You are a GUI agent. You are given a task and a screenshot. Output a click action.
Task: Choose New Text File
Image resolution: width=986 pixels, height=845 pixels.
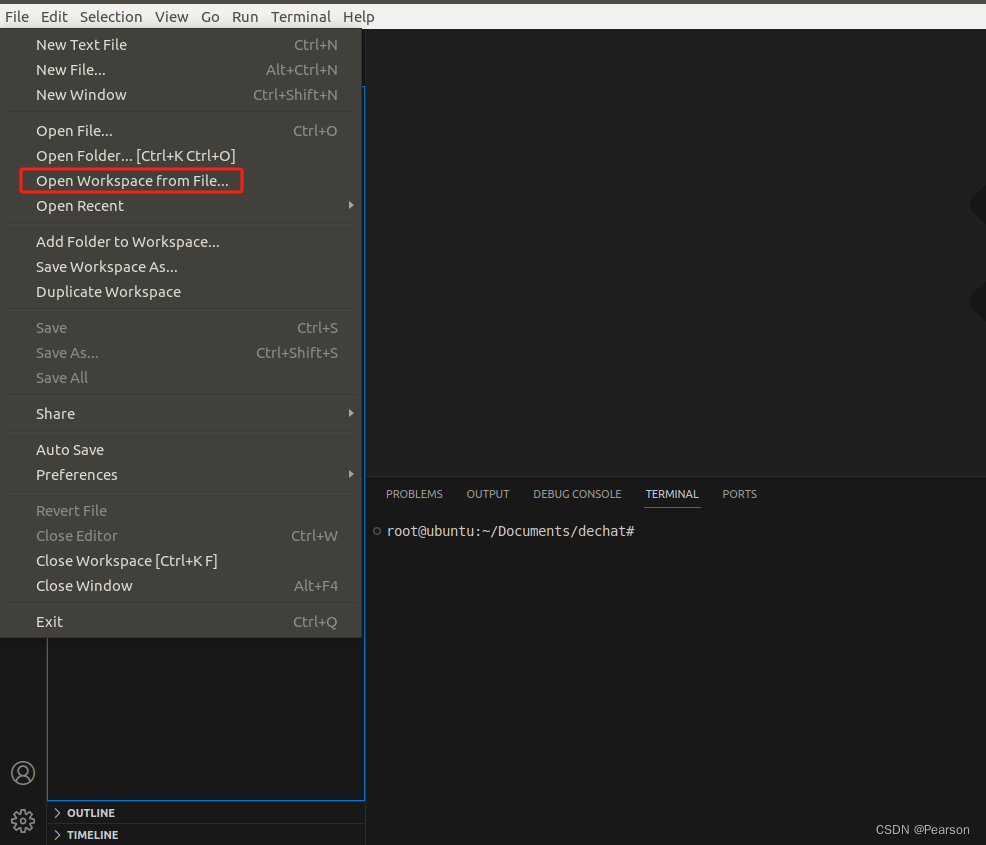[81, 44]
